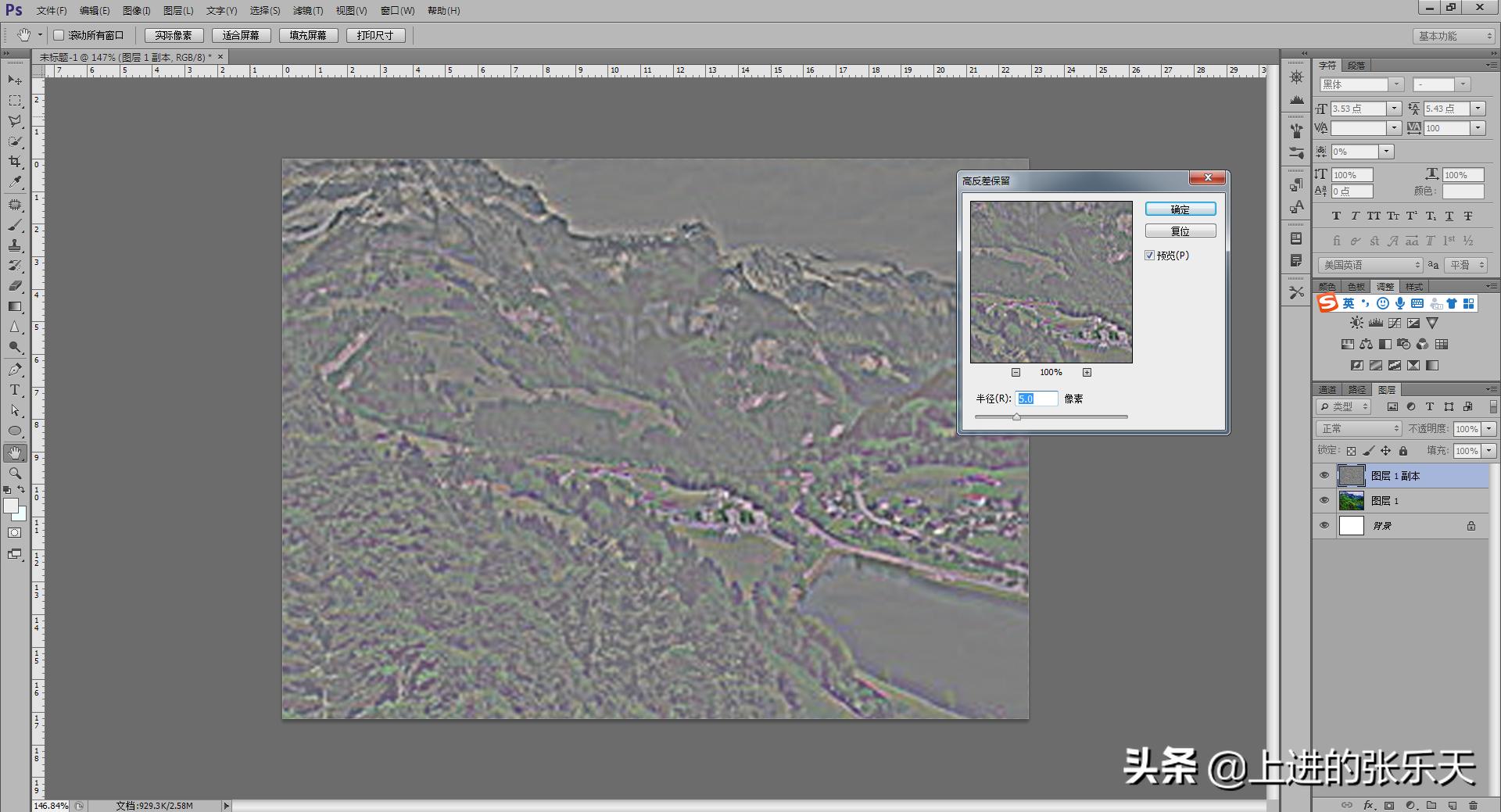Open the Curves adjustment icon
Viewport: 1501px width, 812px height.
pyautogui.click(x=1395, y=324)
